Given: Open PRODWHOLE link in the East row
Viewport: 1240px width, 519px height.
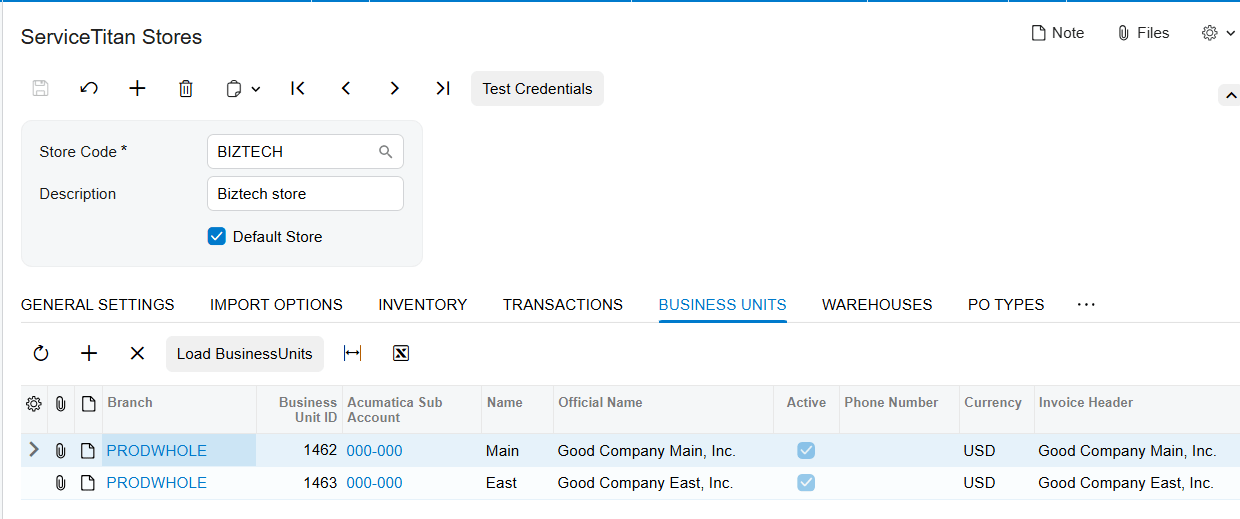Looking at the screenshot, I should click(x=157, y=483).
